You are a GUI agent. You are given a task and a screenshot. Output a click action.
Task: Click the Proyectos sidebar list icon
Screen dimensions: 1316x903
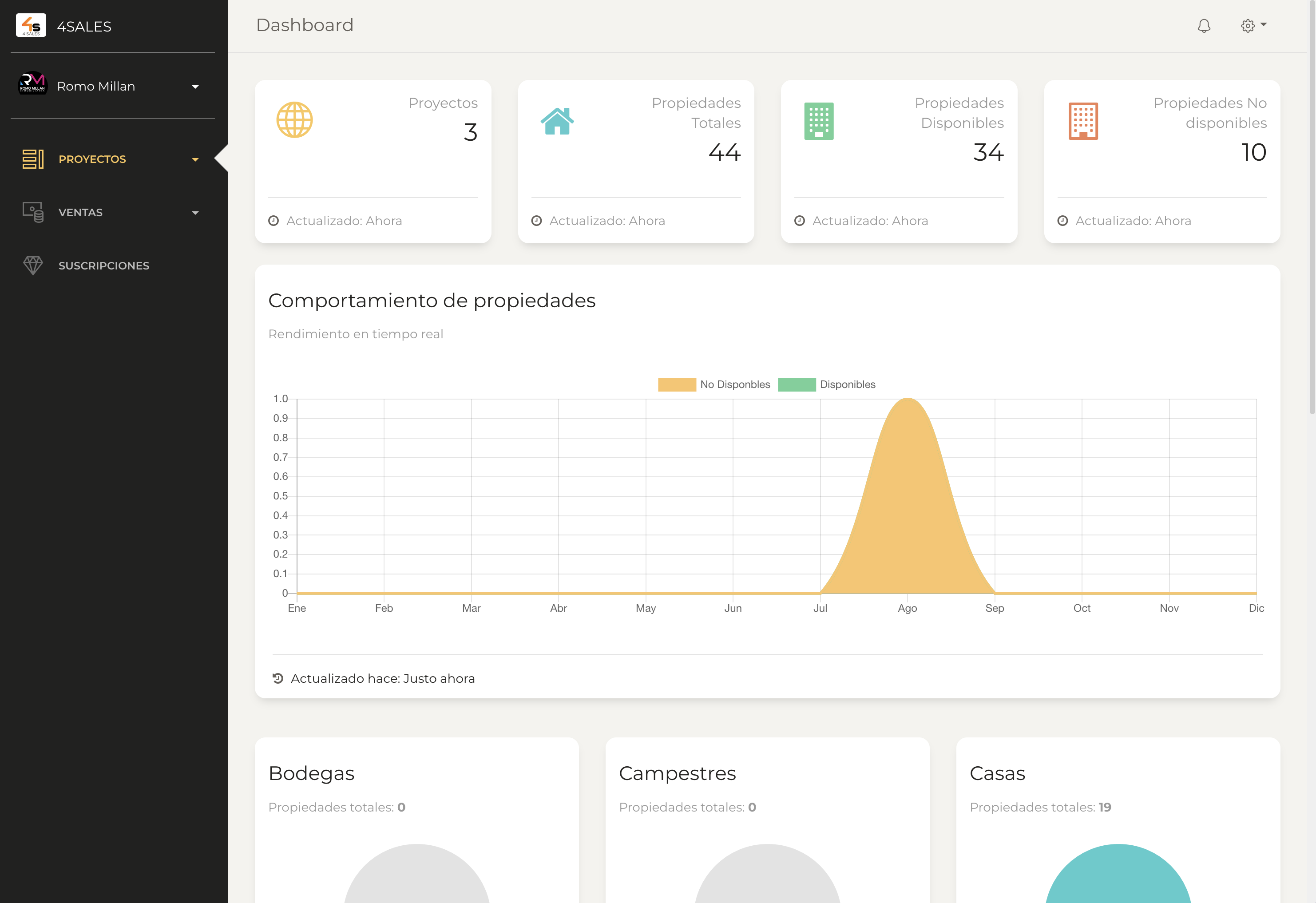pos(33,159)
